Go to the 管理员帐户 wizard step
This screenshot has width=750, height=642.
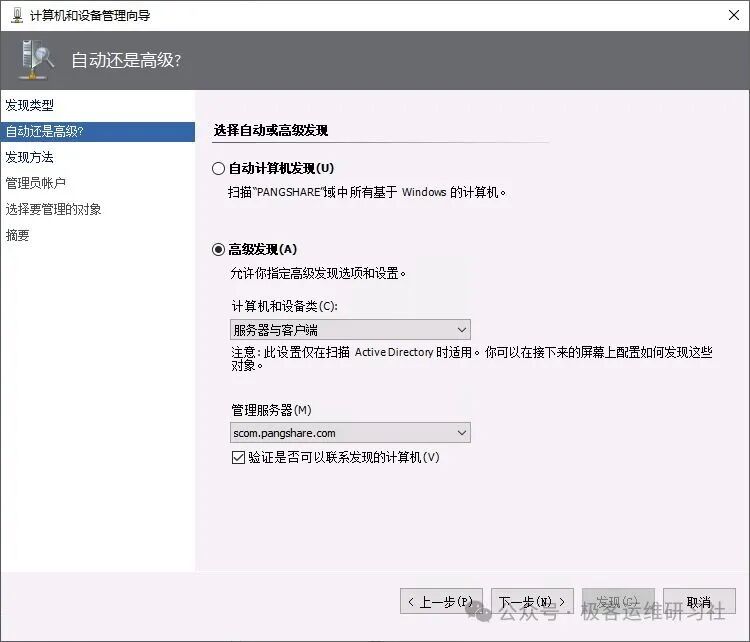pos(36,183)
